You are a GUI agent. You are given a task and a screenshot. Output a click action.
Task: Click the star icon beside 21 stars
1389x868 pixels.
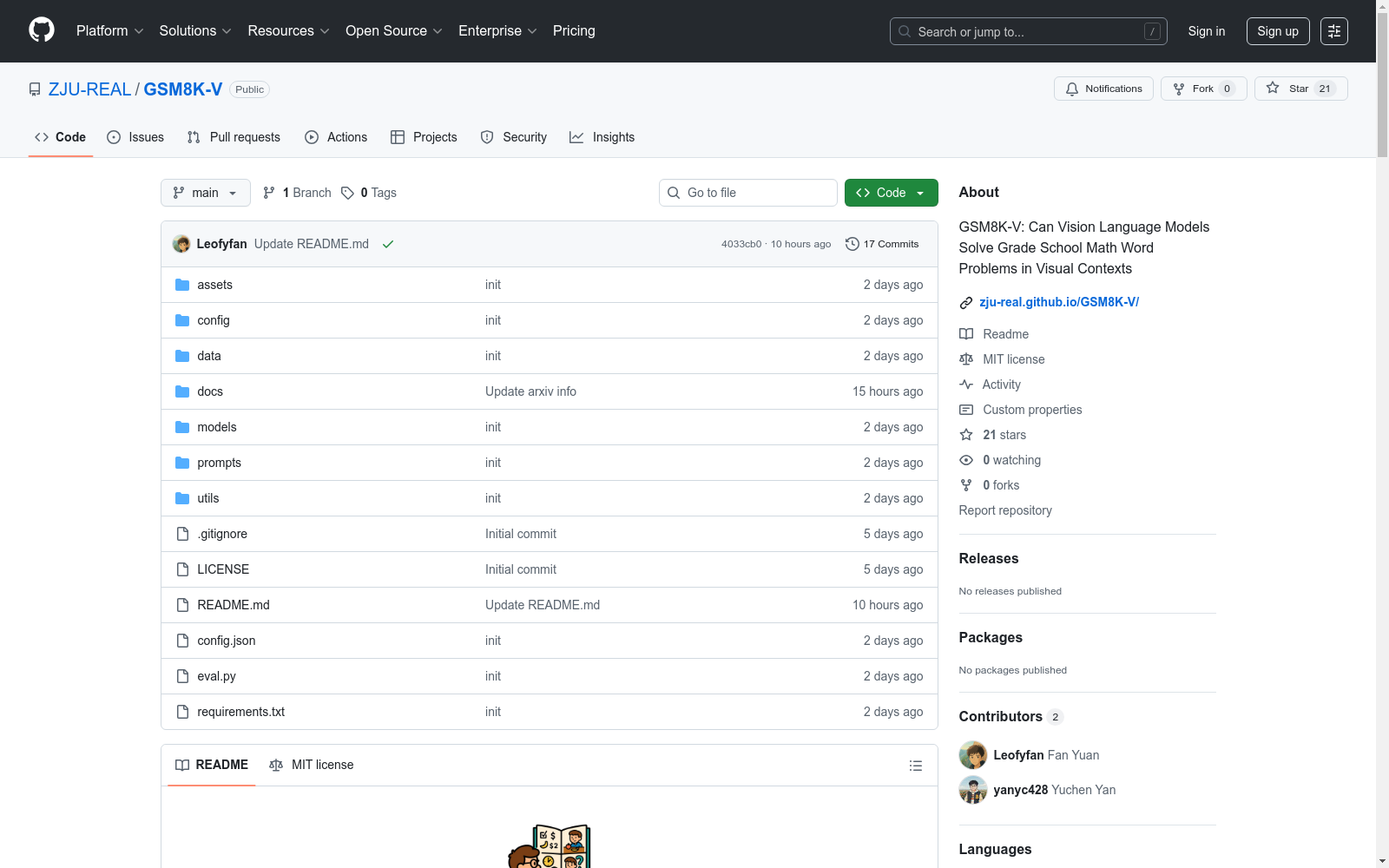pyautogui.click(x=966, y=435)
